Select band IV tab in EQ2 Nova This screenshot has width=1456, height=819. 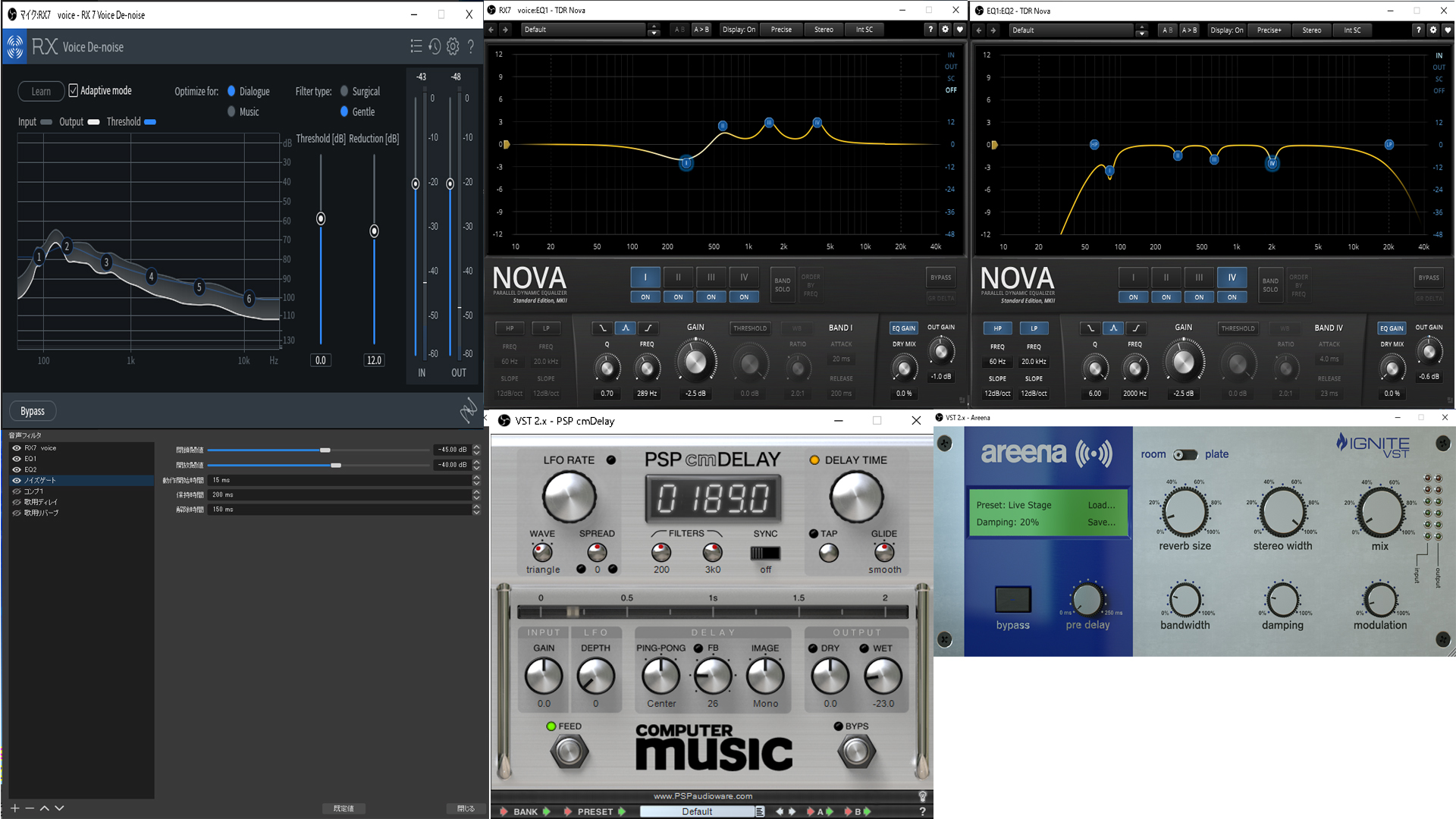click(1232, 278)
